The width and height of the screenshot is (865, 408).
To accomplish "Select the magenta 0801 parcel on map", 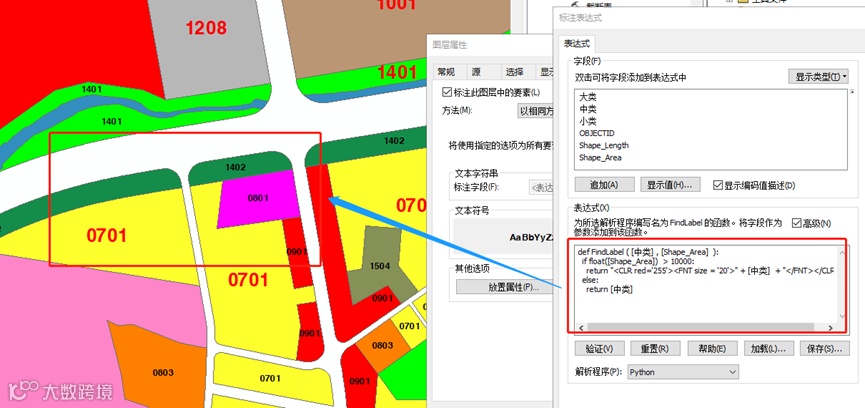I will pyautogui.click(x=258, y=198).
